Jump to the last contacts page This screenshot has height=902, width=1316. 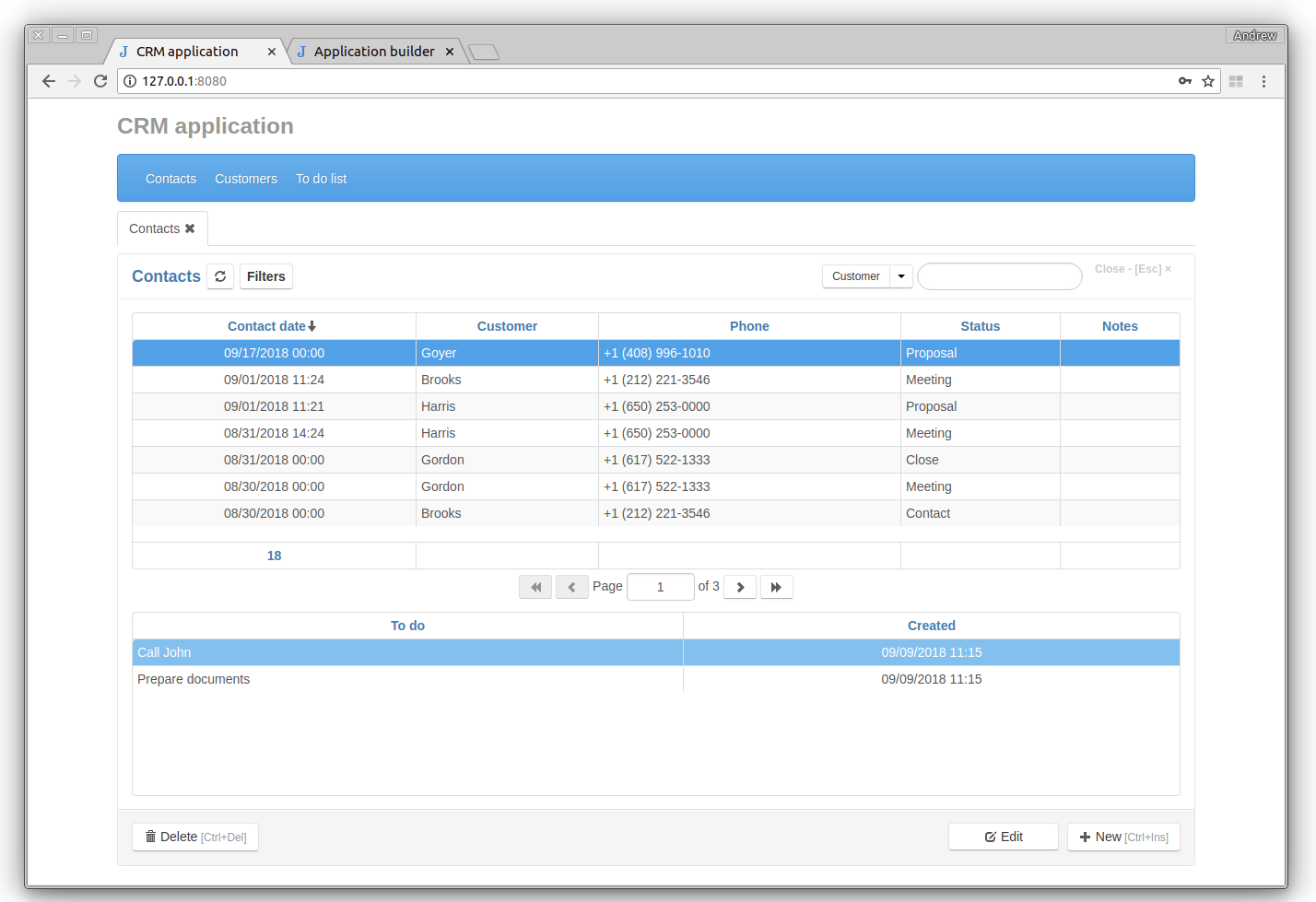pos(776,587)
